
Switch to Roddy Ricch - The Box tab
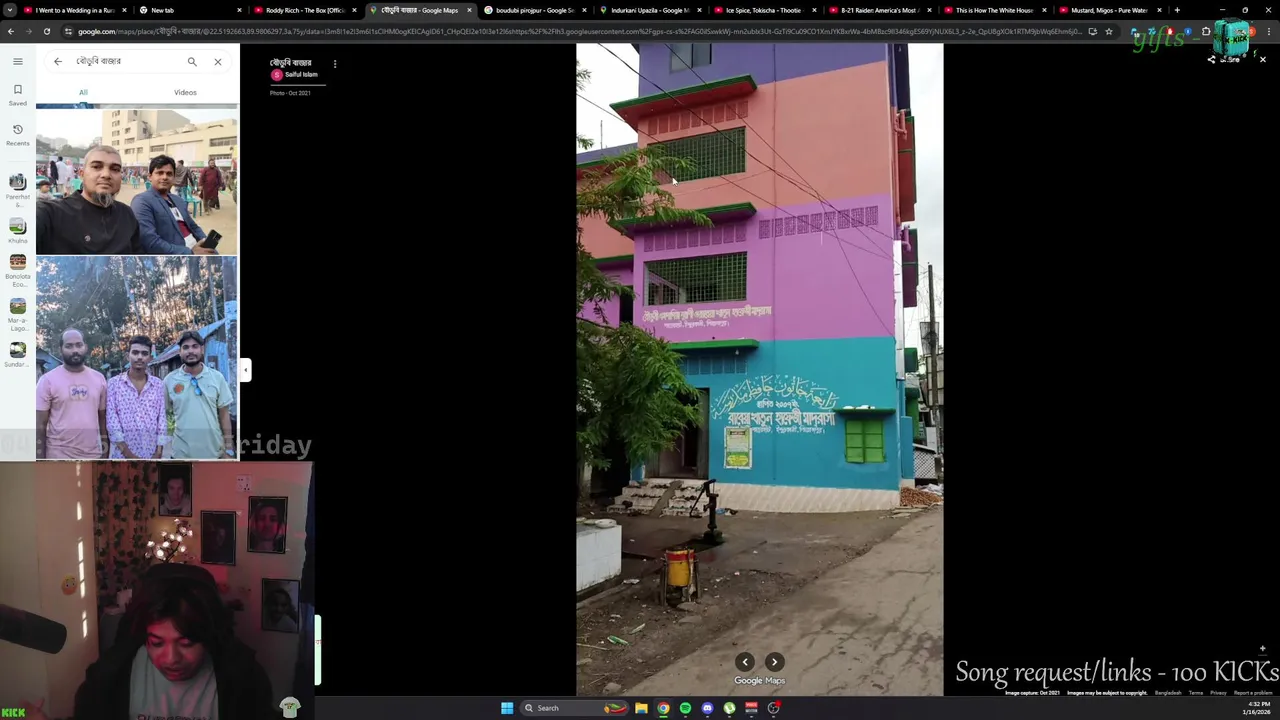click(x=305, y=10)
